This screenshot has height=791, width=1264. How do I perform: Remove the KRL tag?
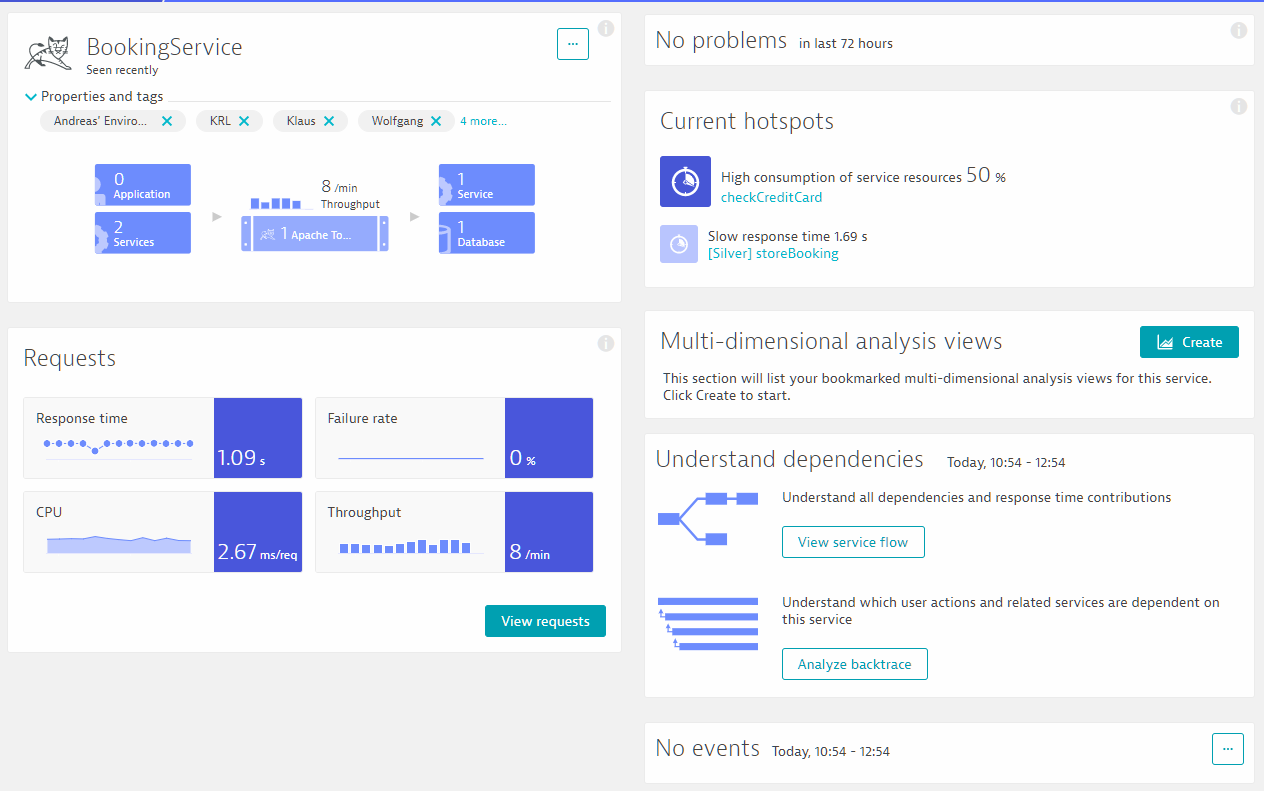pos(244,121)
